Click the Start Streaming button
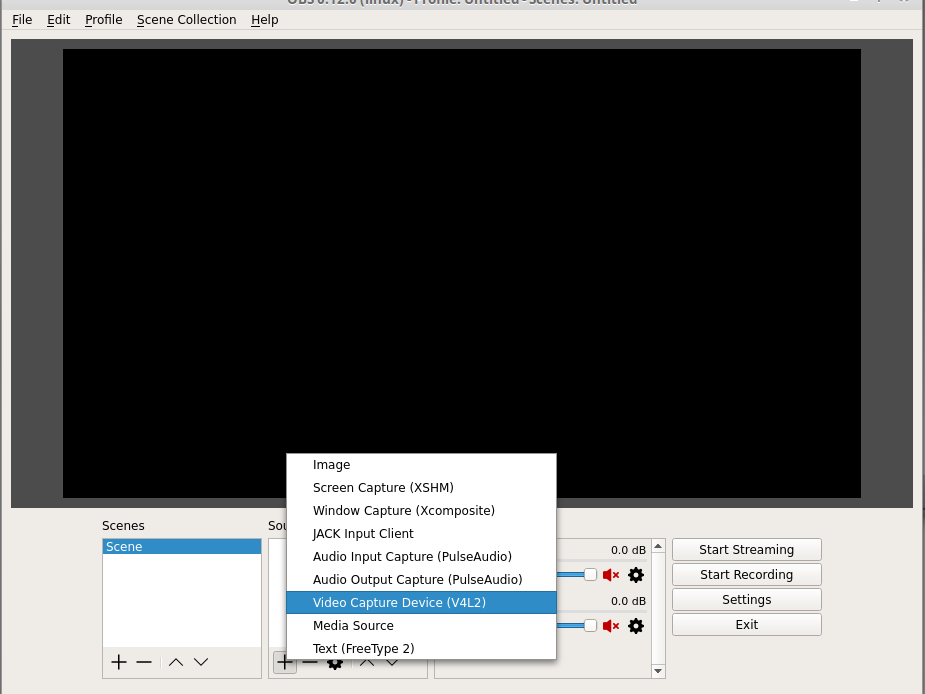Image resolution: width=925 pixels, height=694 pixels. [746, 549]
